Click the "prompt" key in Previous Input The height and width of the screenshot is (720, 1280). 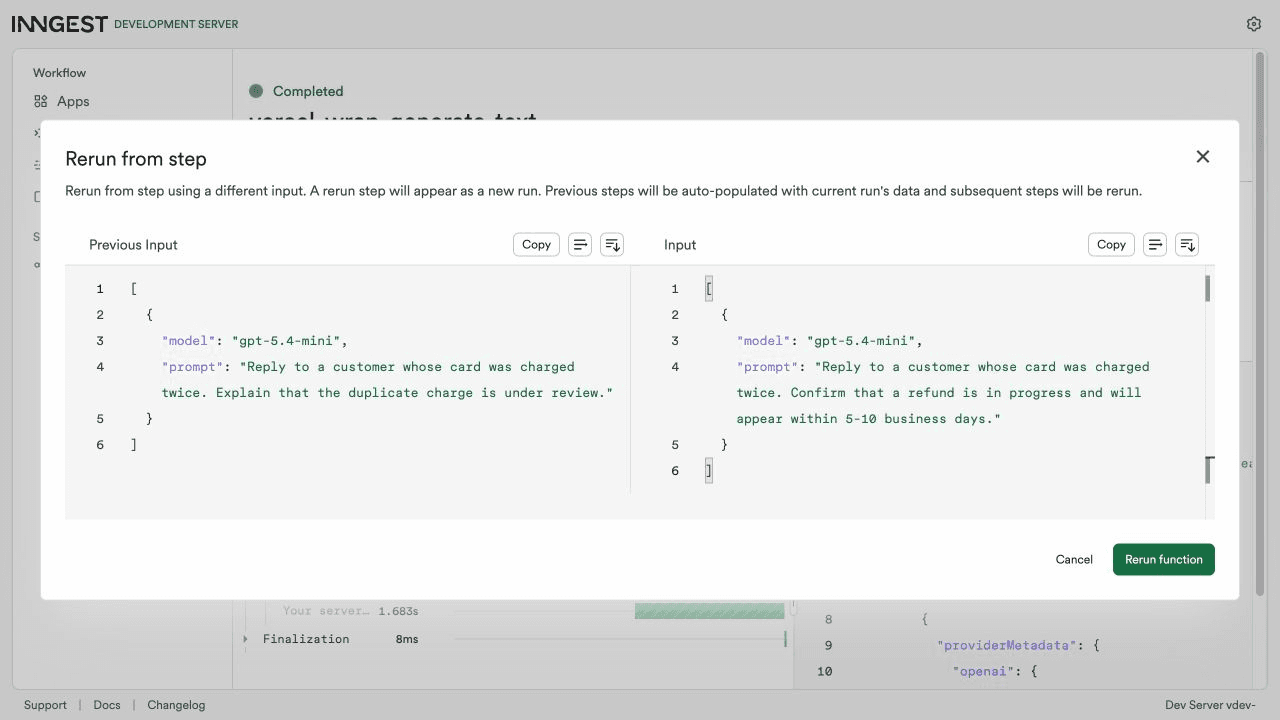[x=193, y=367]
